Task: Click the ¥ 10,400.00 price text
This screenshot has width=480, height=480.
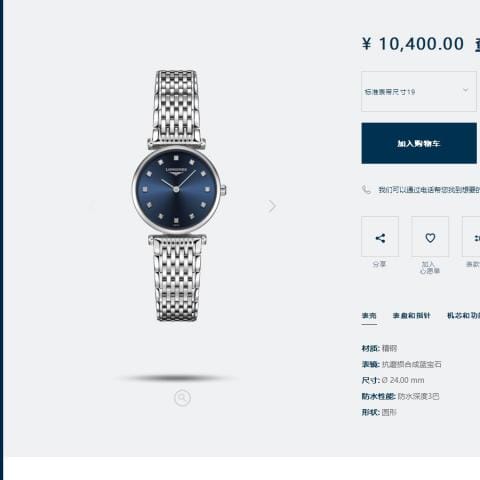Action: (x=413, y=44)
